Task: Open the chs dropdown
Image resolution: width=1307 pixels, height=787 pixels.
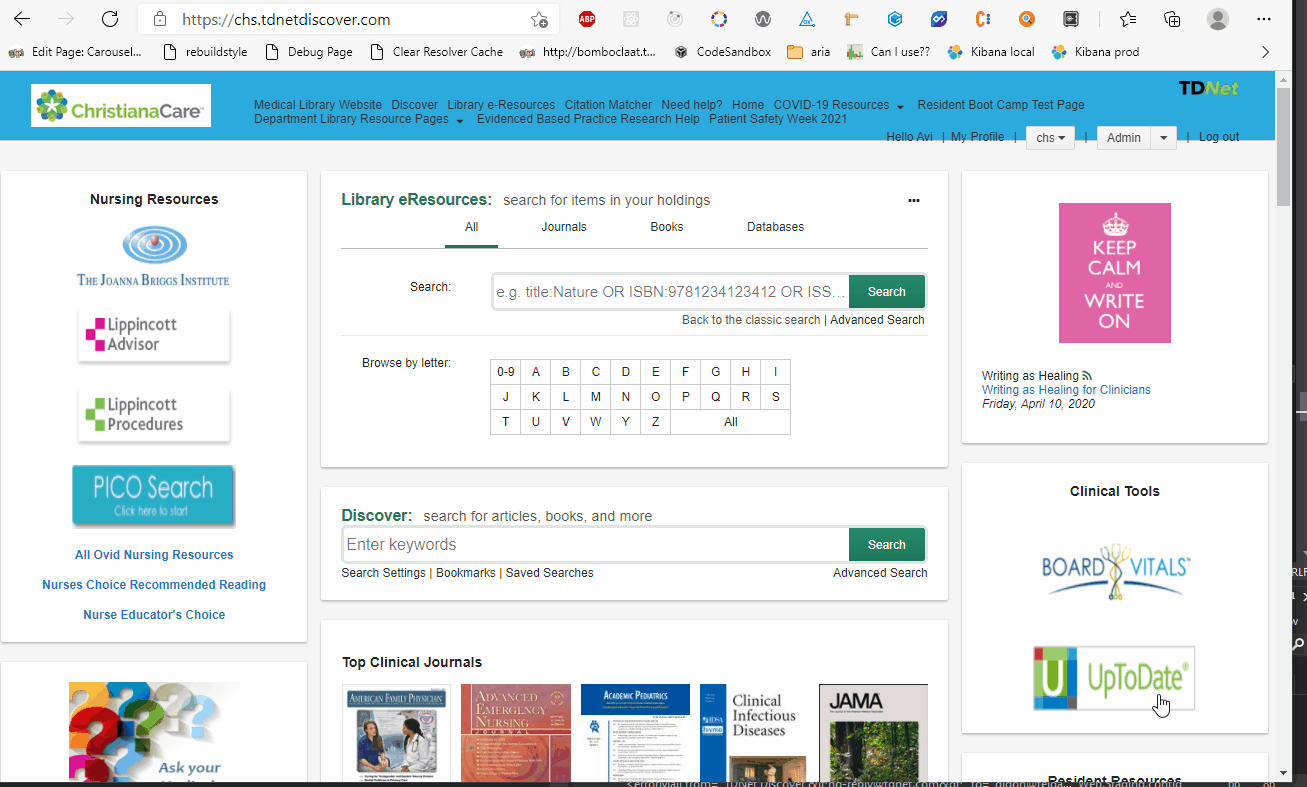Action: (1050, 138)
